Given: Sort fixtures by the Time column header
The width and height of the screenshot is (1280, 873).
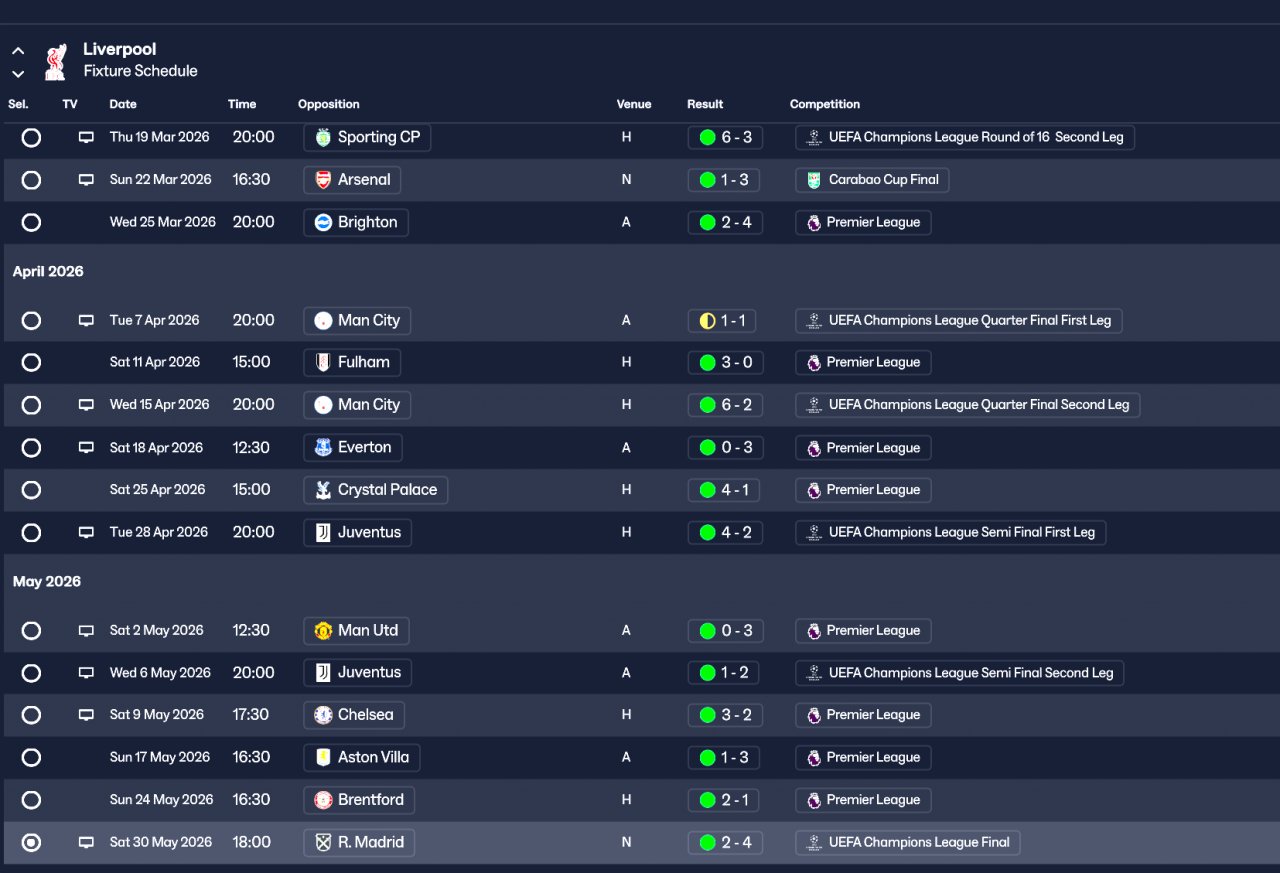Looking at the screenshot, I should tap(242, 104).
